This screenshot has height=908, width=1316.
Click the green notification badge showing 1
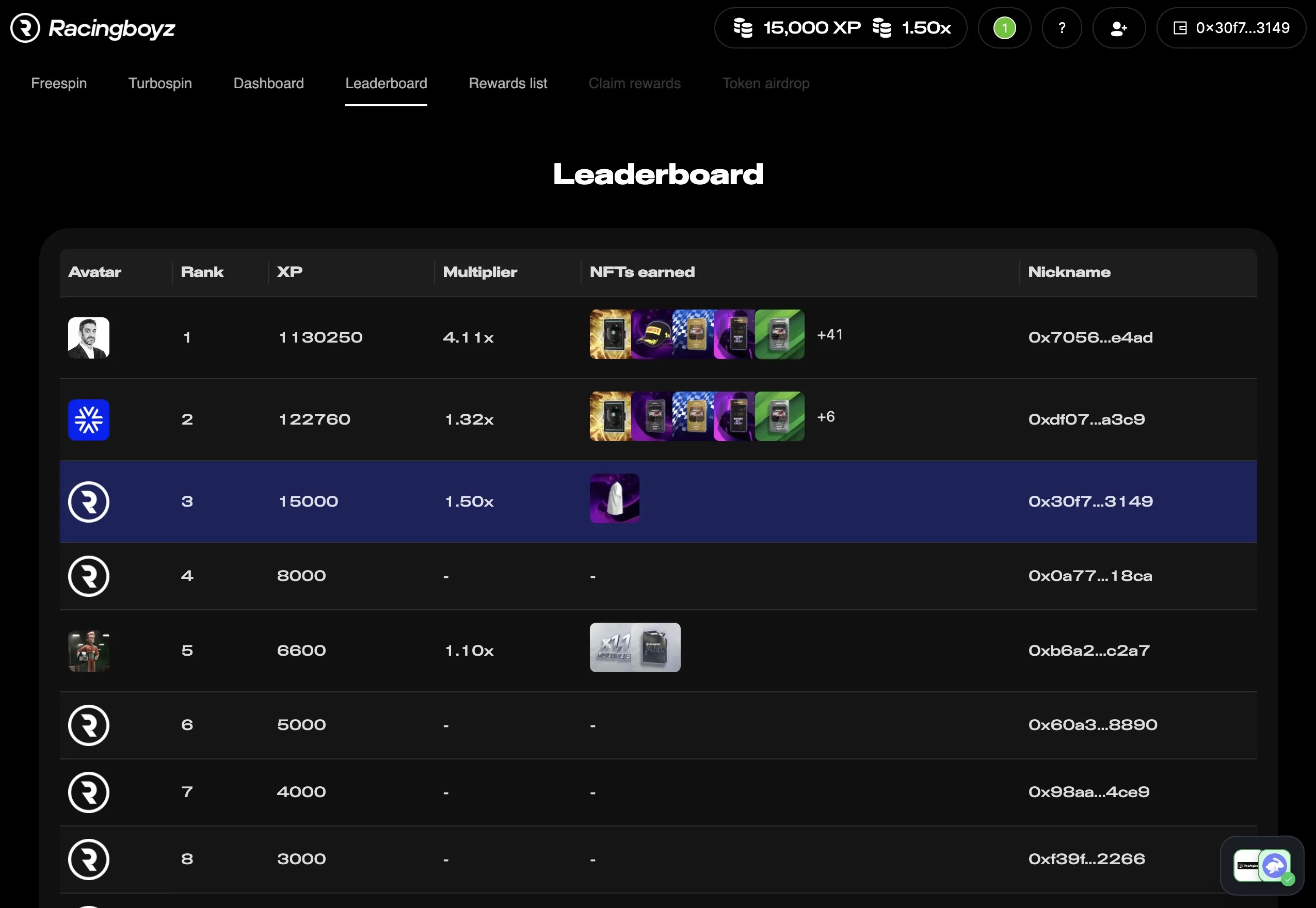click(1004, 28)
